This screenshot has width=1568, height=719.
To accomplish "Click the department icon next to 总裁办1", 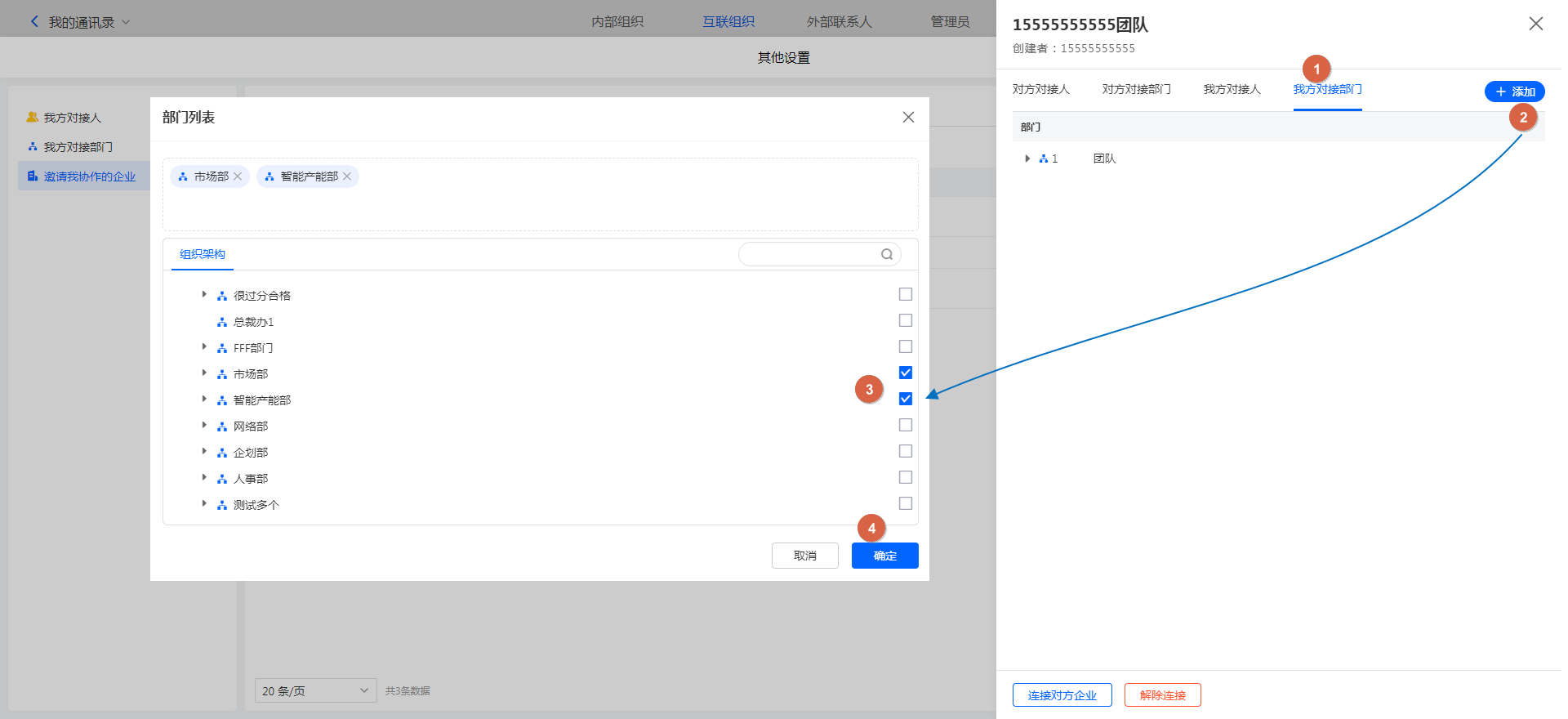I will point(222,322).
